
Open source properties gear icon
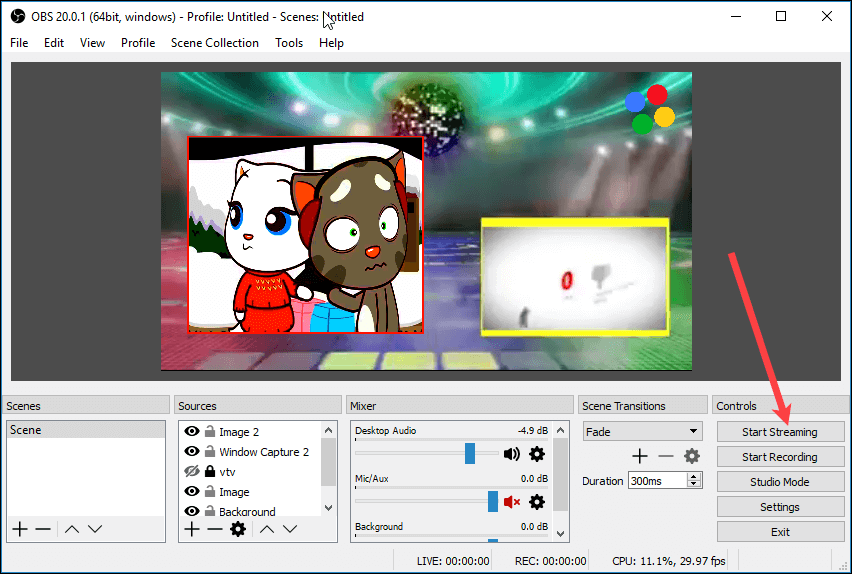click(x=238, y=529)
